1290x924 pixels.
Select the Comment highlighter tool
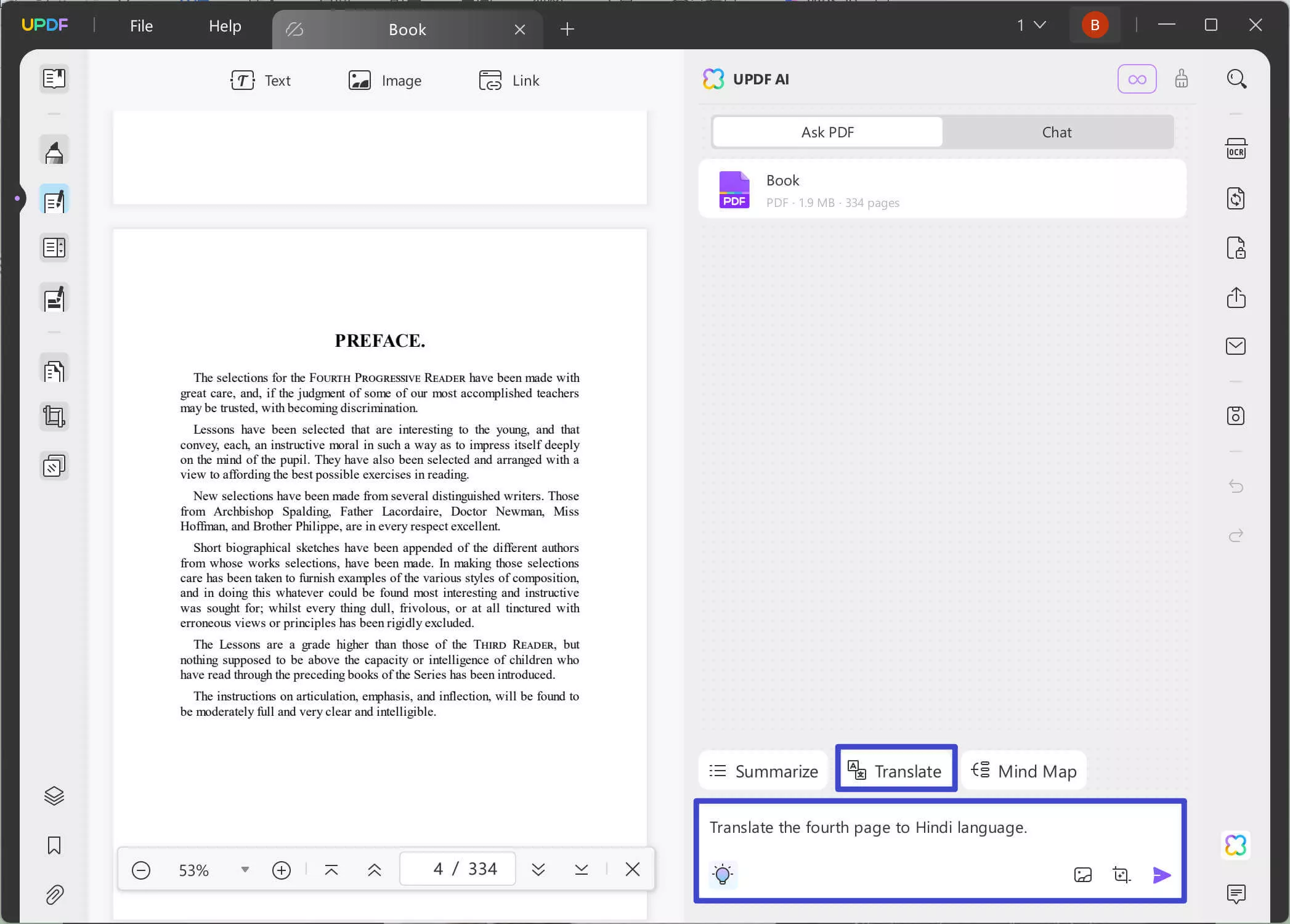tap(54, 151)
